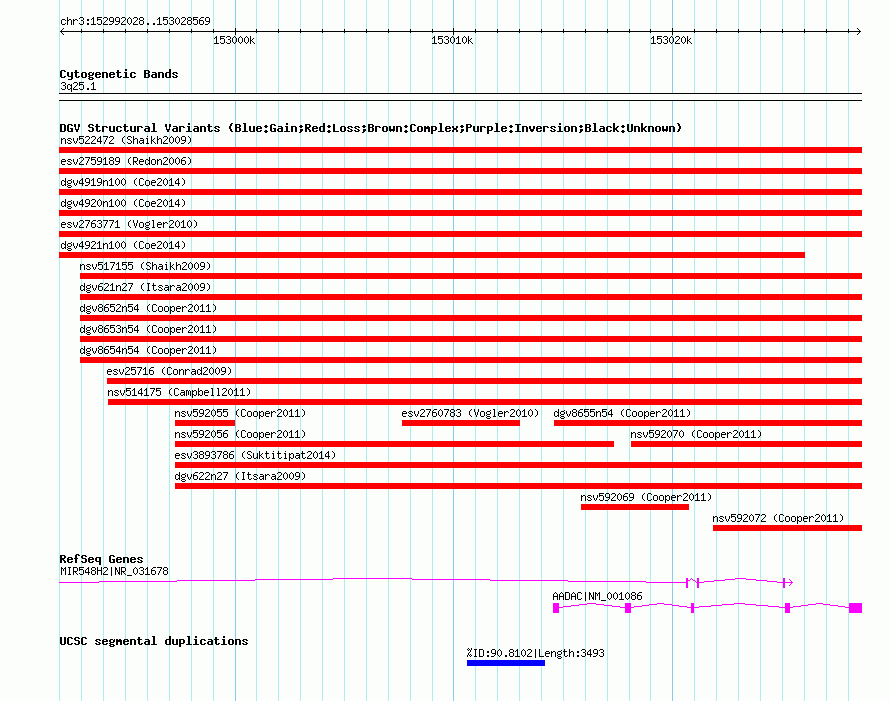The image size is (890, 701).
Task: Open dgv8652n54 (Cooper2011) variant
Action: point(148,308)
